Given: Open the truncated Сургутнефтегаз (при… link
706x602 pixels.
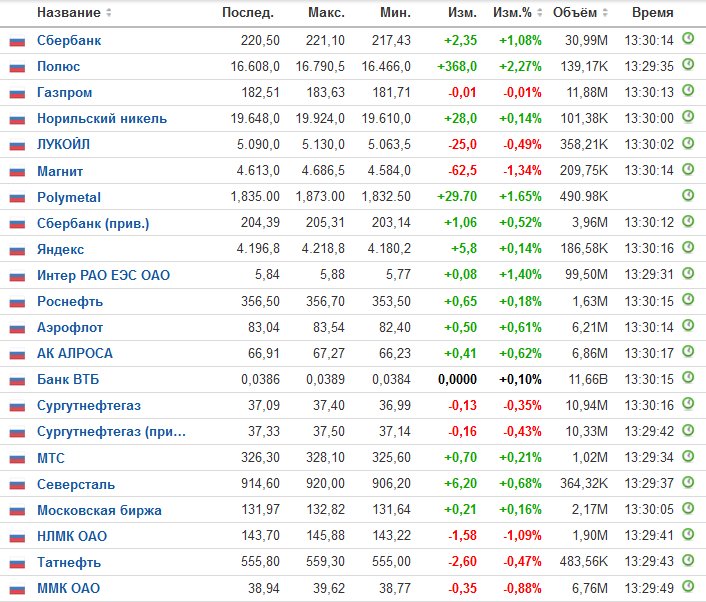Looking at the screenshot, I should (111, 432).
